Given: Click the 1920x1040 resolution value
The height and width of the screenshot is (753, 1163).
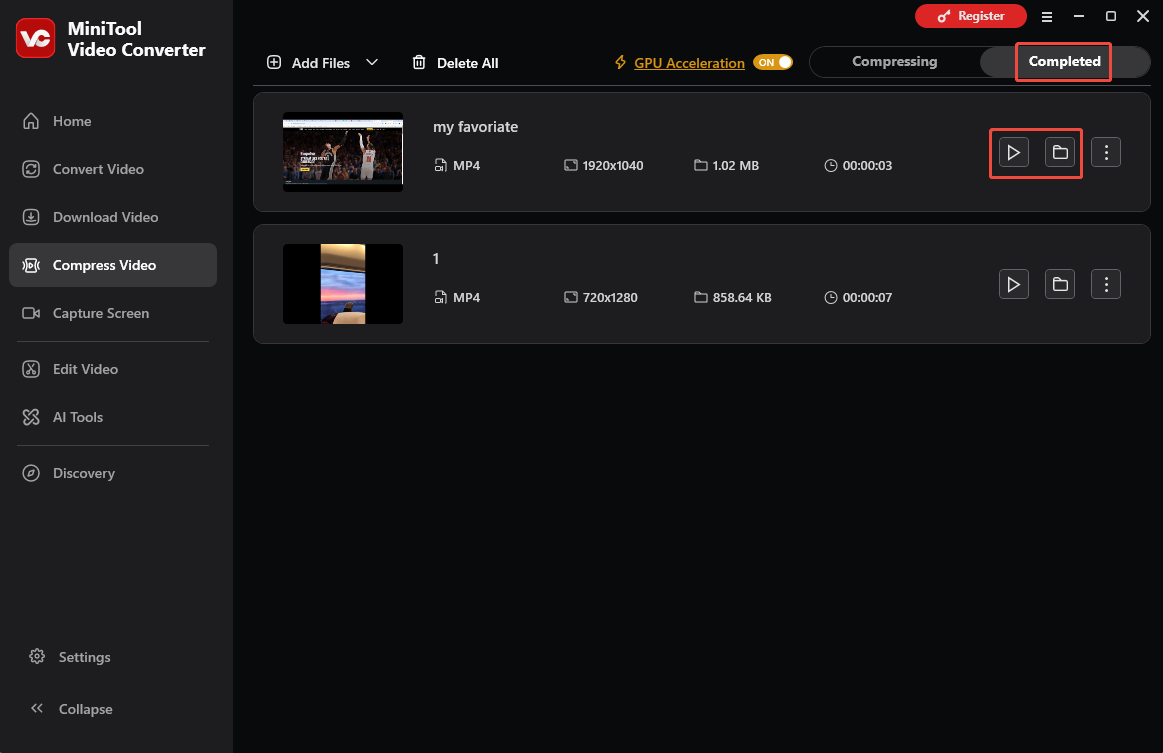Looking at the screenshot, I should pyautogui.click(x=613, y=165).
